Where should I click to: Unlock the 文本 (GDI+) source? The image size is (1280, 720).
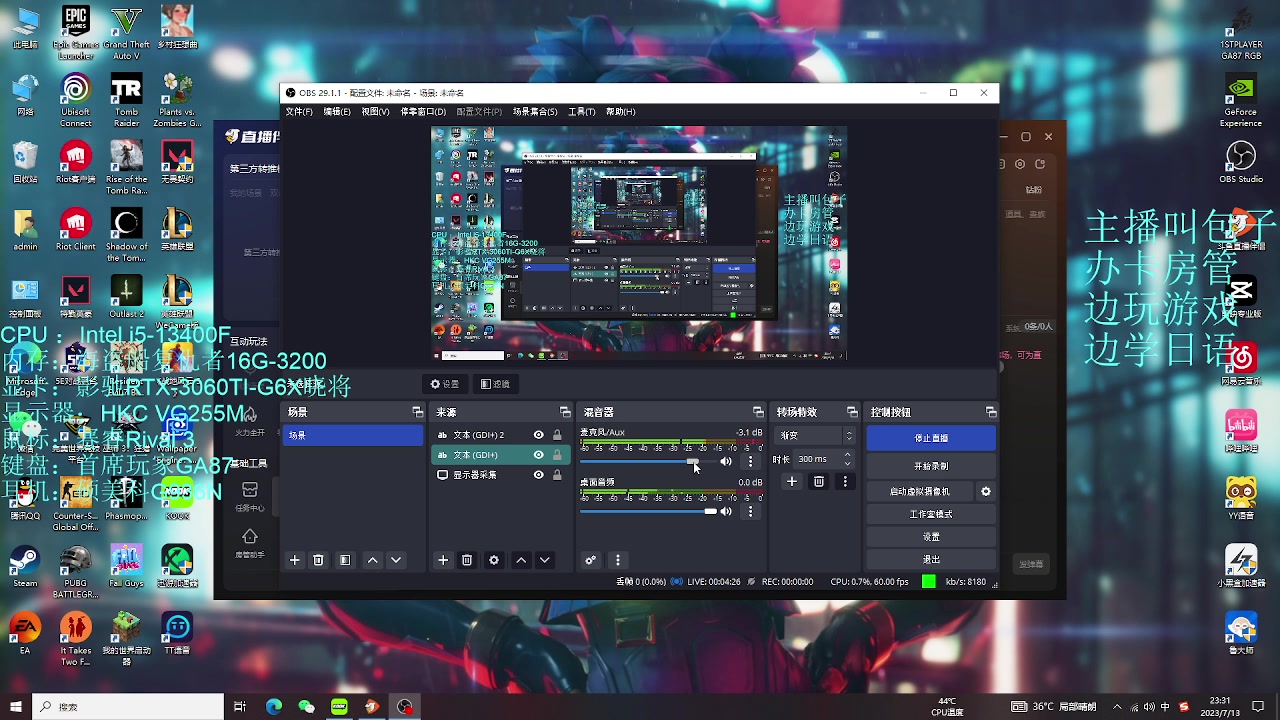[x=557, y=455]
